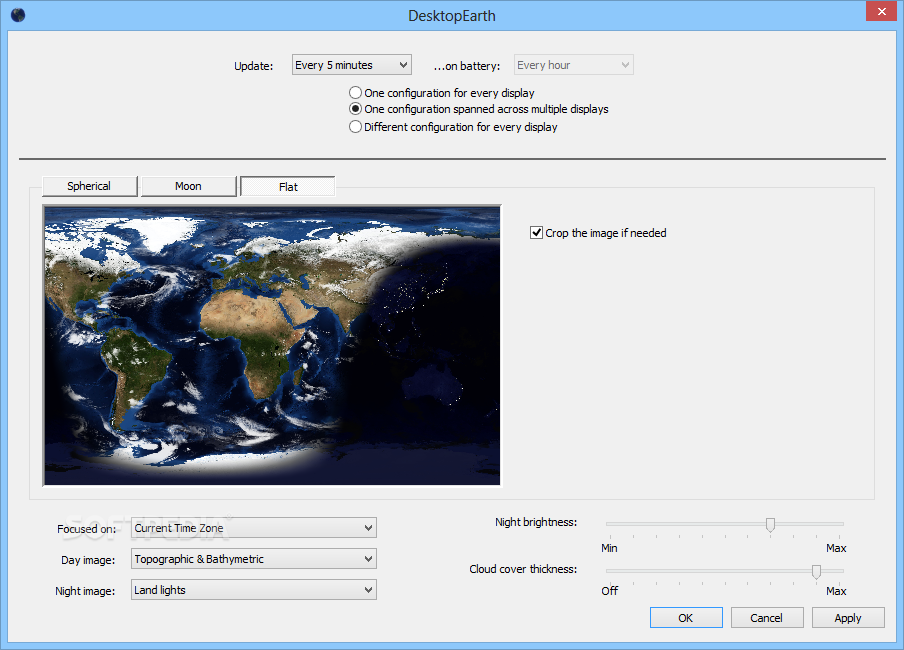Viewport: 904px width, 650px height.
Task: Select Different configuration for every display
Action: click(x=453, y=127)
